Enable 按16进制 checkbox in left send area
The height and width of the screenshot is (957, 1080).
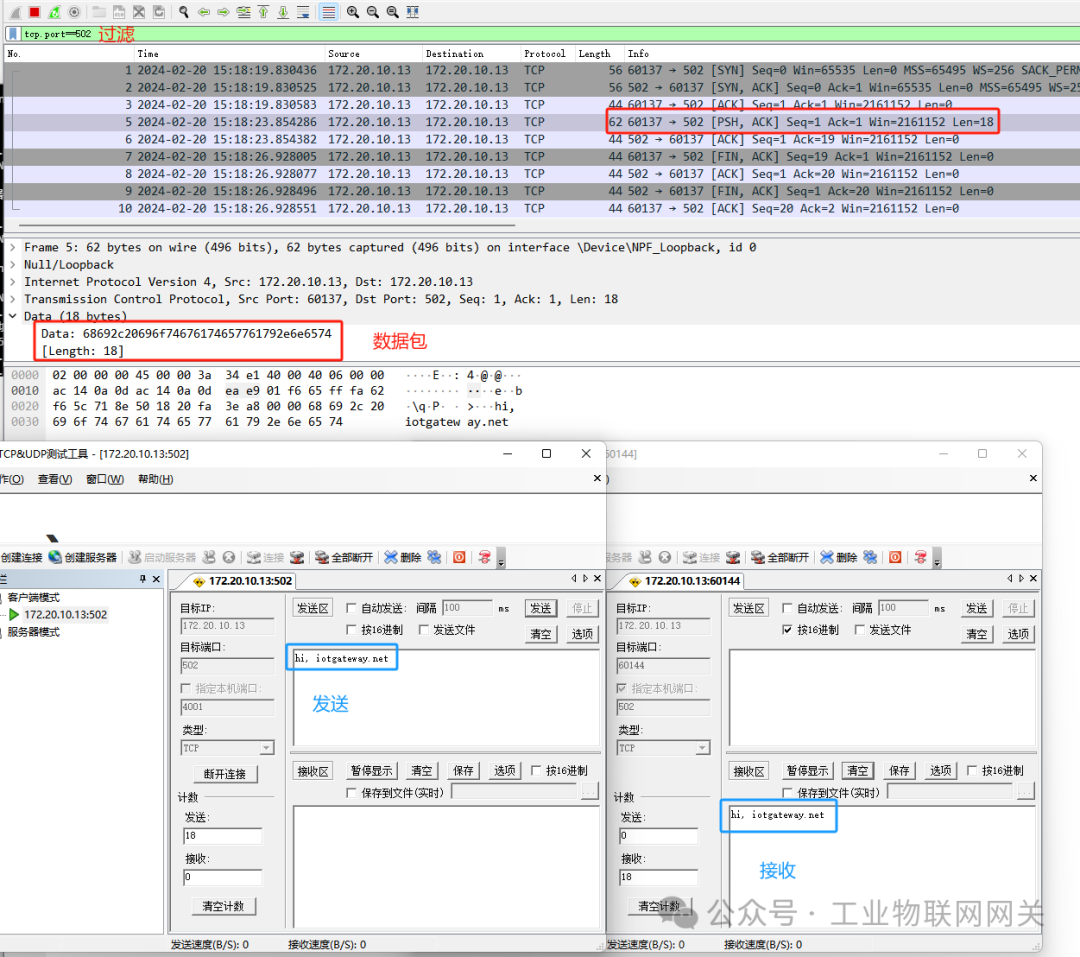click(x=351, y=630)
